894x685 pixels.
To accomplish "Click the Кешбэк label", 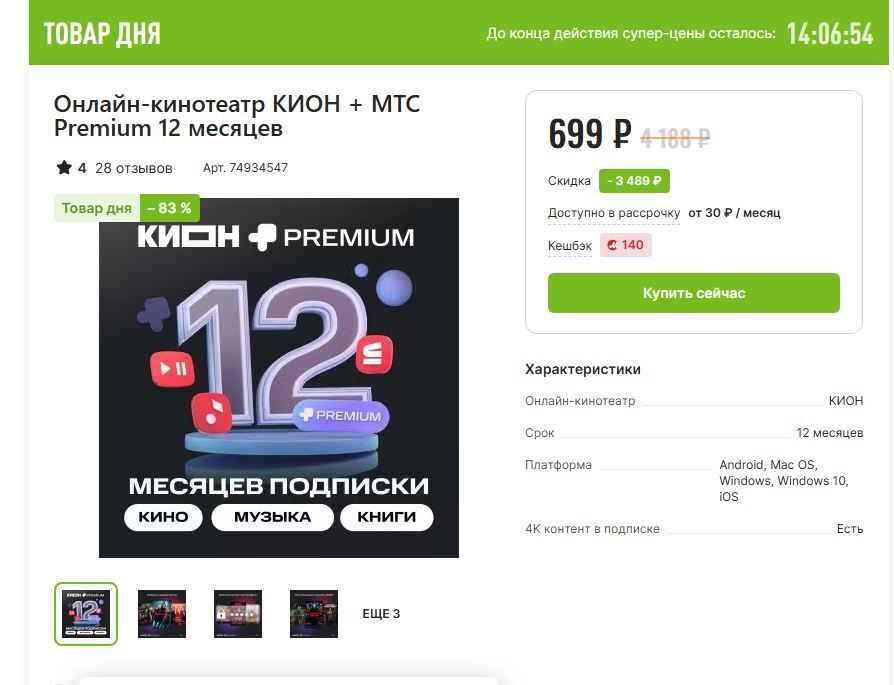I will pos(570,246).
